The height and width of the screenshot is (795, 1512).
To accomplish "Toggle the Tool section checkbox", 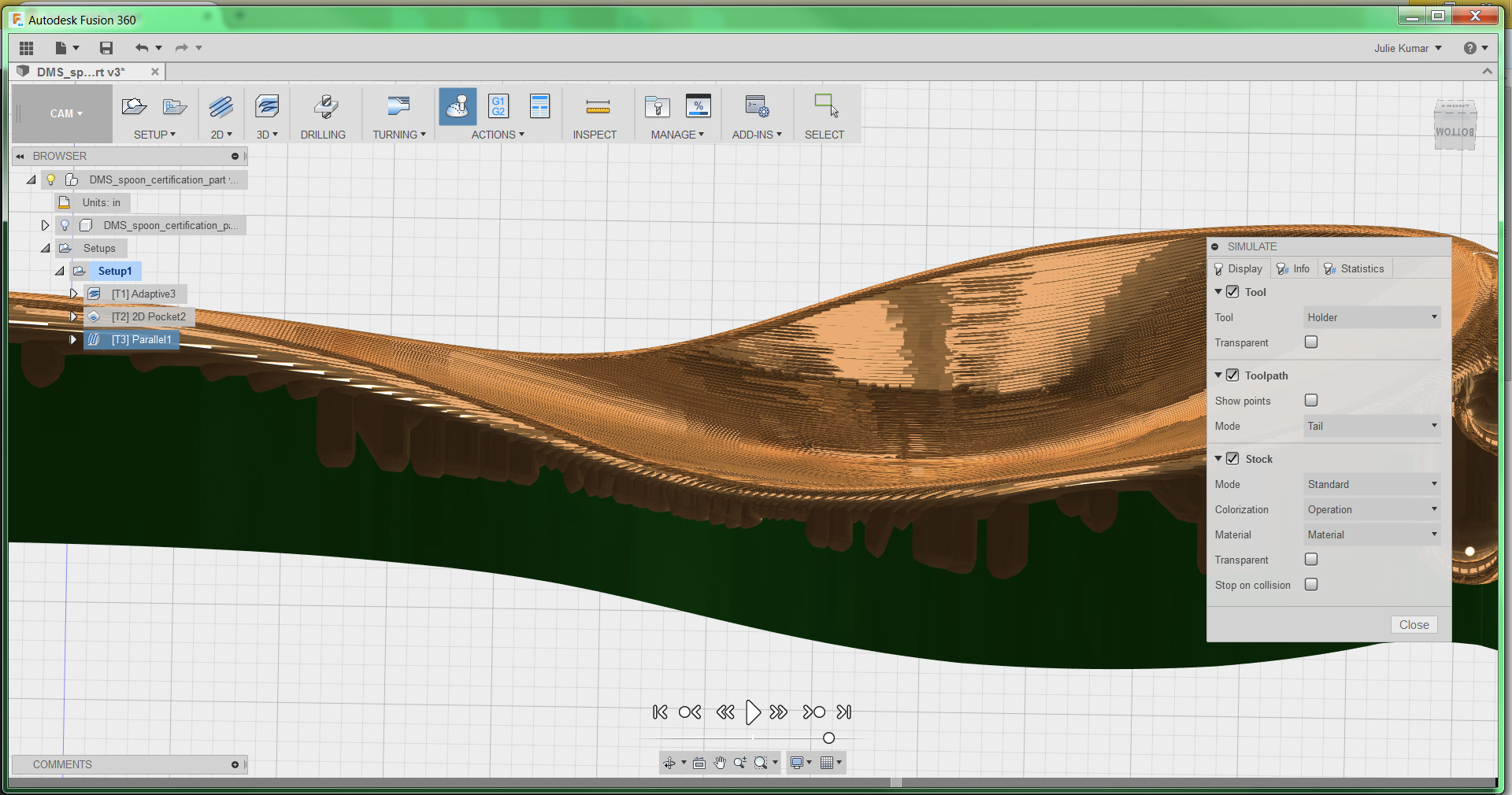I will point(1232,292).
